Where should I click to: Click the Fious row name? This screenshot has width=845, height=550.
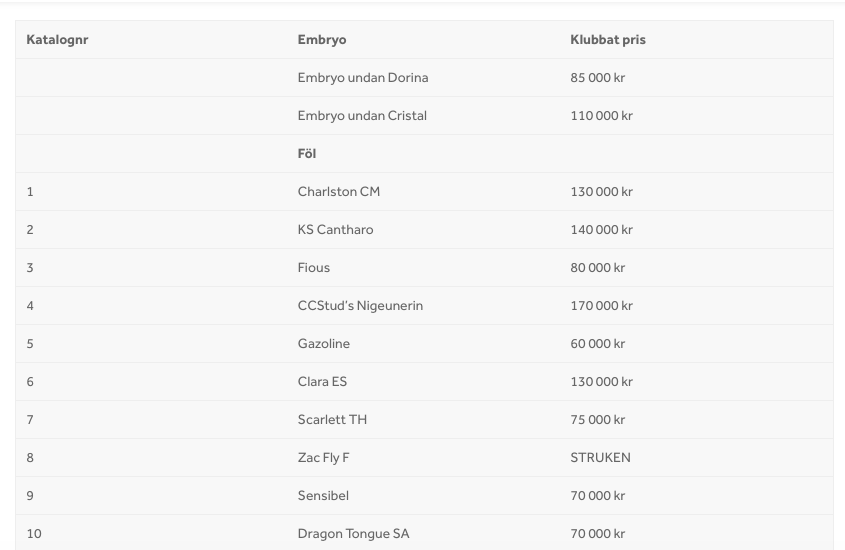click(x=314, y=268)
